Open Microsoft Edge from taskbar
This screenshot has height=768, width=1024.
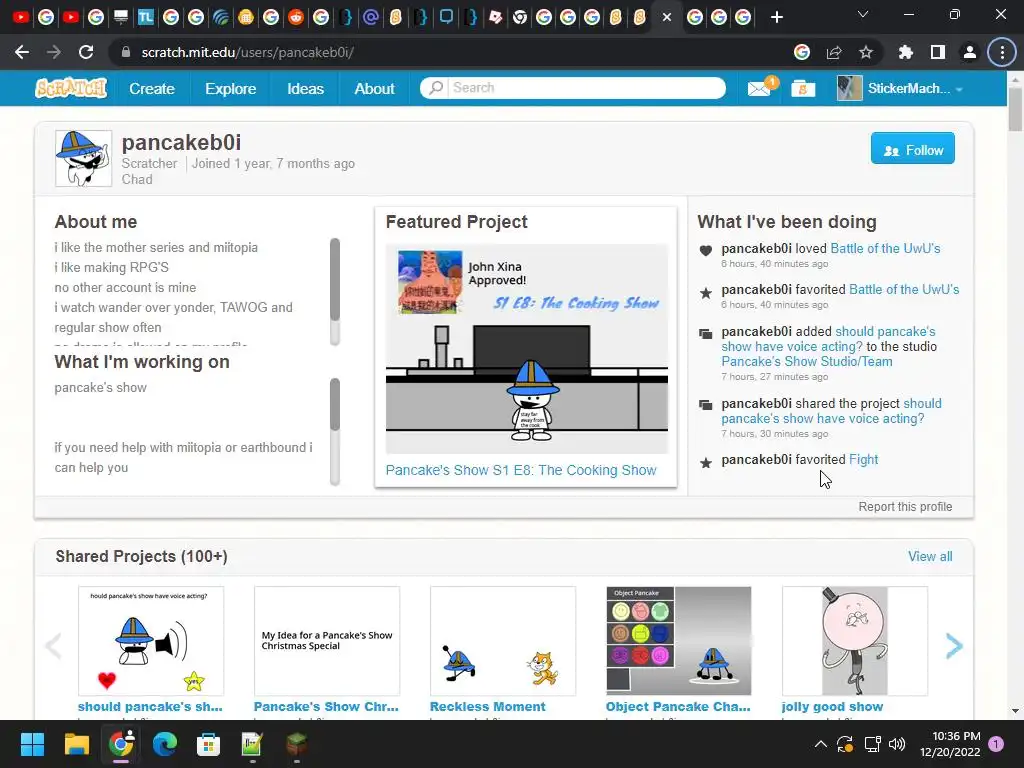click(x=165, y=744)
